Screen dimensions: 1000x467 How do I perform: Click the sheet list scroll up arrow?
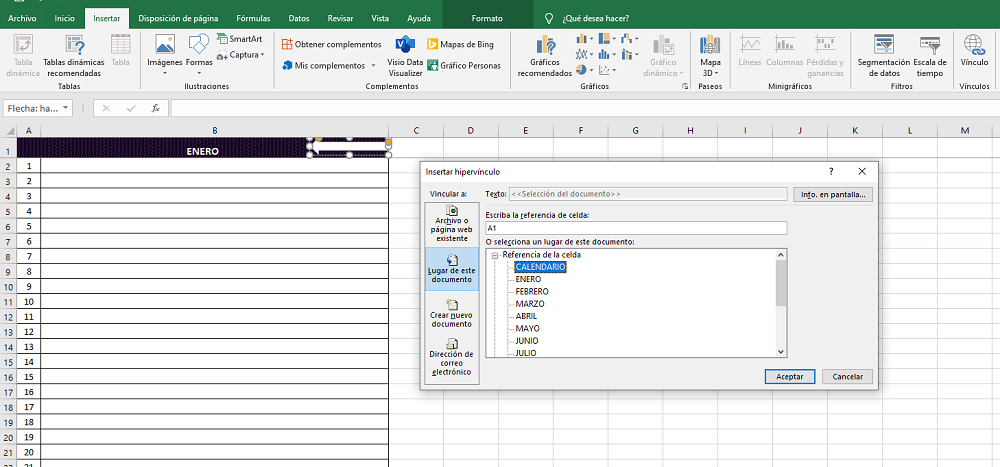(781, 255)
